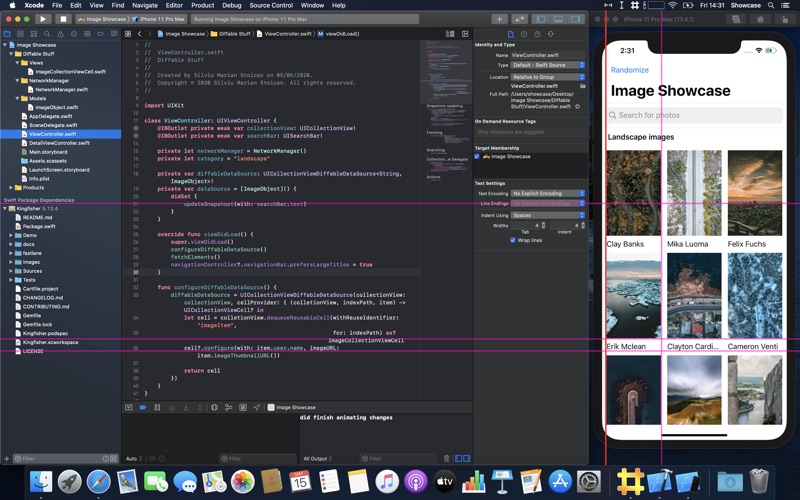This screenshot has width=800, height=500.
Task: Open the Type dropdown Default - Swift Source
Action: pos(547,65)
